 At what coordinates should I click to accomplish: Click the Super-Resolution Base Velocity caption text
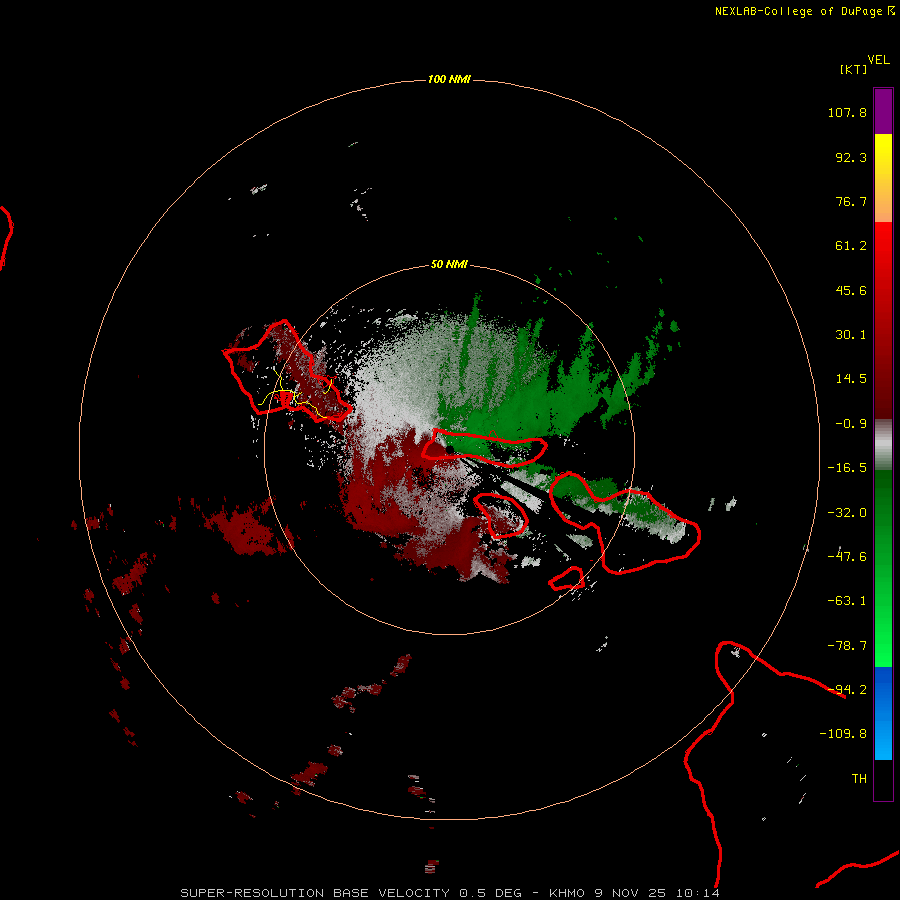tap(449, 893)
